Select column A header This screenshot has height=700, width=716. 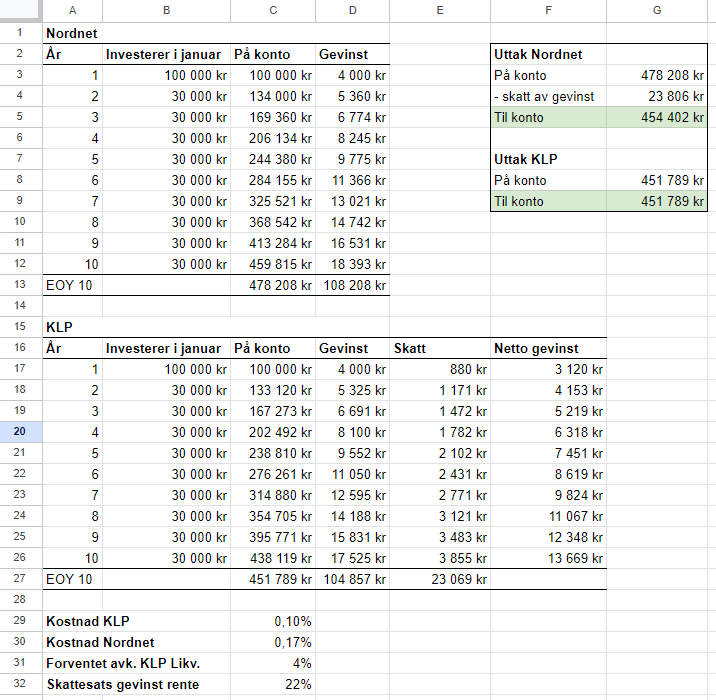click(73, 11)
